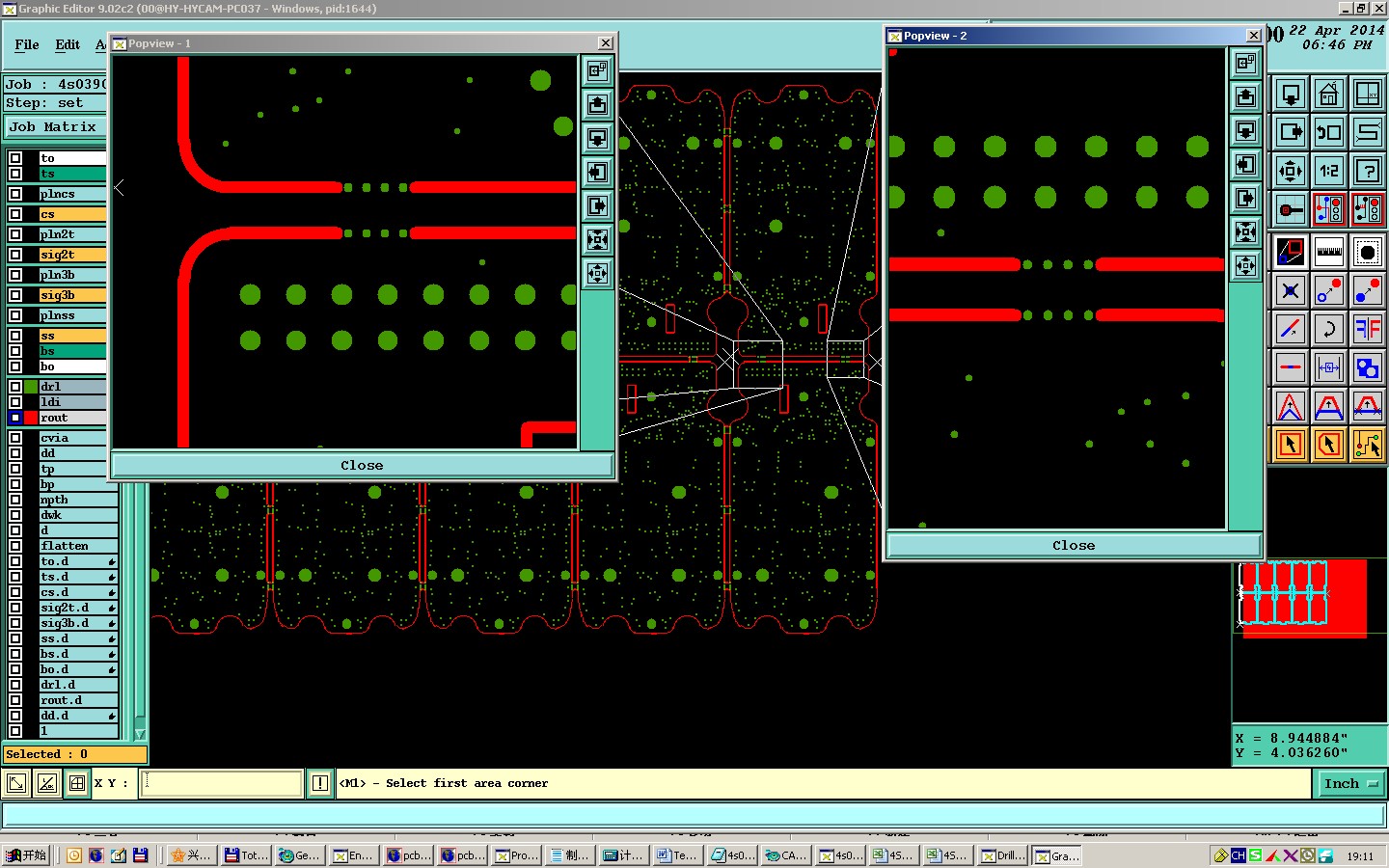This screenshot has width=1389, height=868.
Task: Select the 'ldi' layer row
Action: 72,402
